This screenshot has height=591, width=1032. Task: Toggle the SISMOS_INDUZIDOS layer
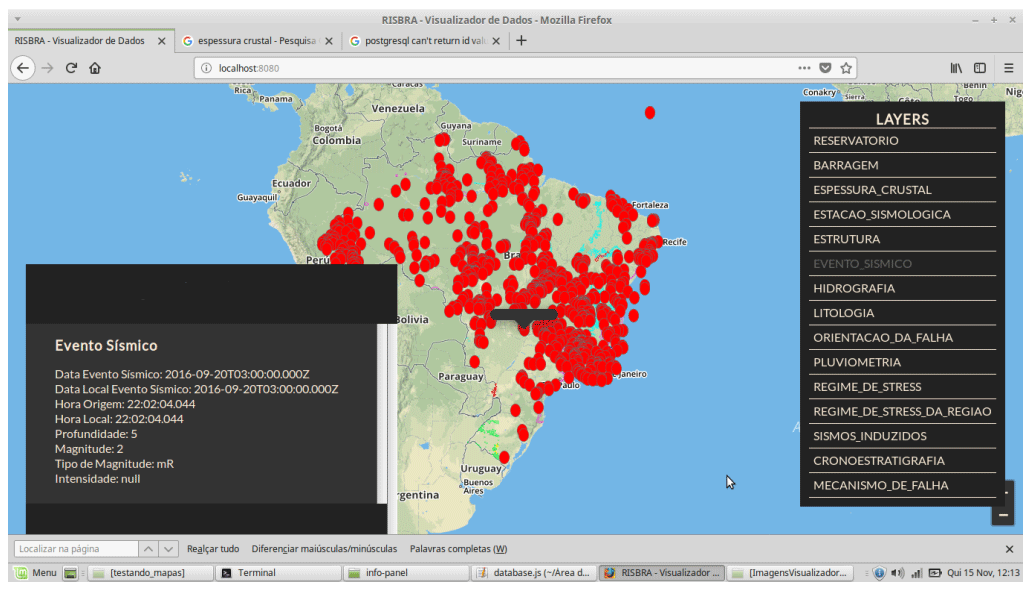[870, 436]
